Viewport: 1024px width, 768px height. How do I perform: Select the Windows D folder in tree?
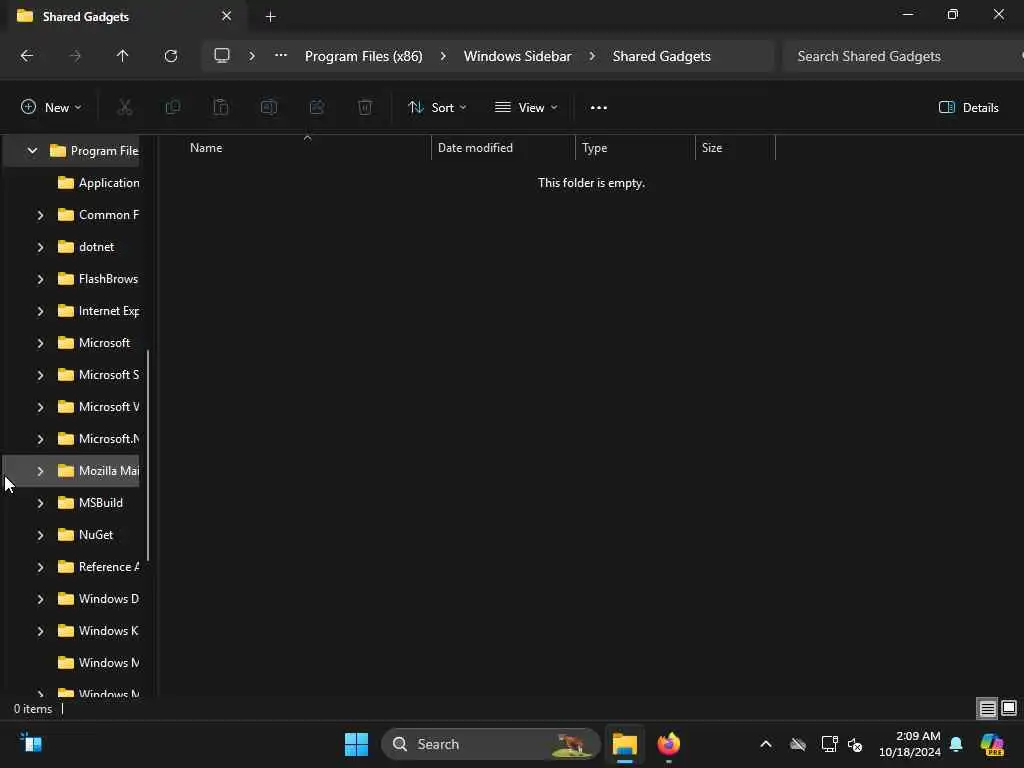(x=99, y=599)
